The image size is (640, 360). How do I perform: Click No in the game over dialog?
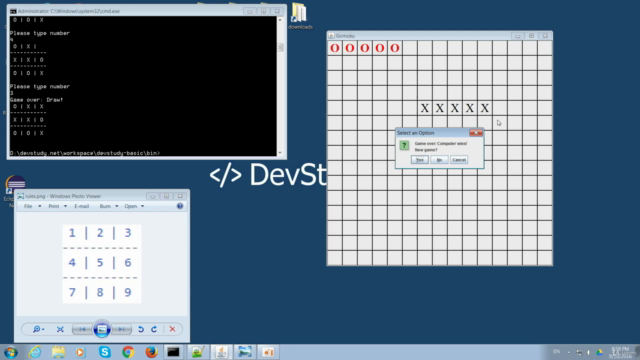(439, 160)
